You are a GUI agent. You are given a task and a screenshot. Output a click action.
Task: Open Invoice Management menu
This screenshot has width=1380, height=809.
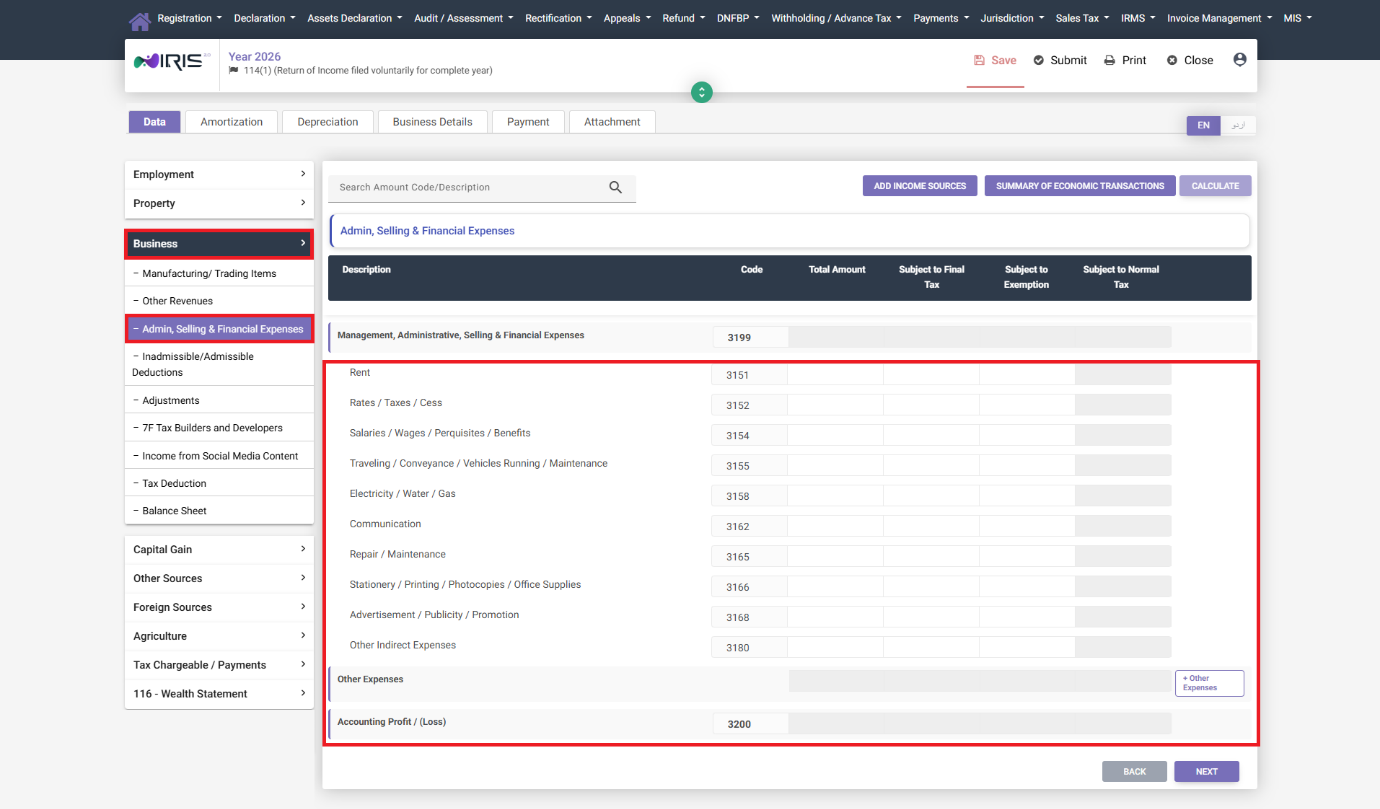1220,18
